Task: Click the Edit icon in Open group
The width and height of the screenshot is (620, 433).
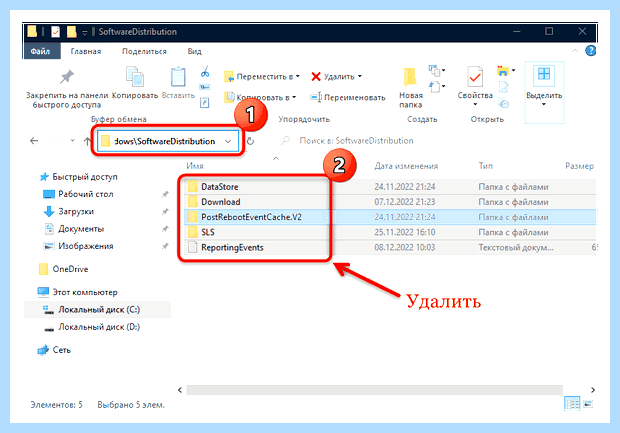Action: point(503,87)
